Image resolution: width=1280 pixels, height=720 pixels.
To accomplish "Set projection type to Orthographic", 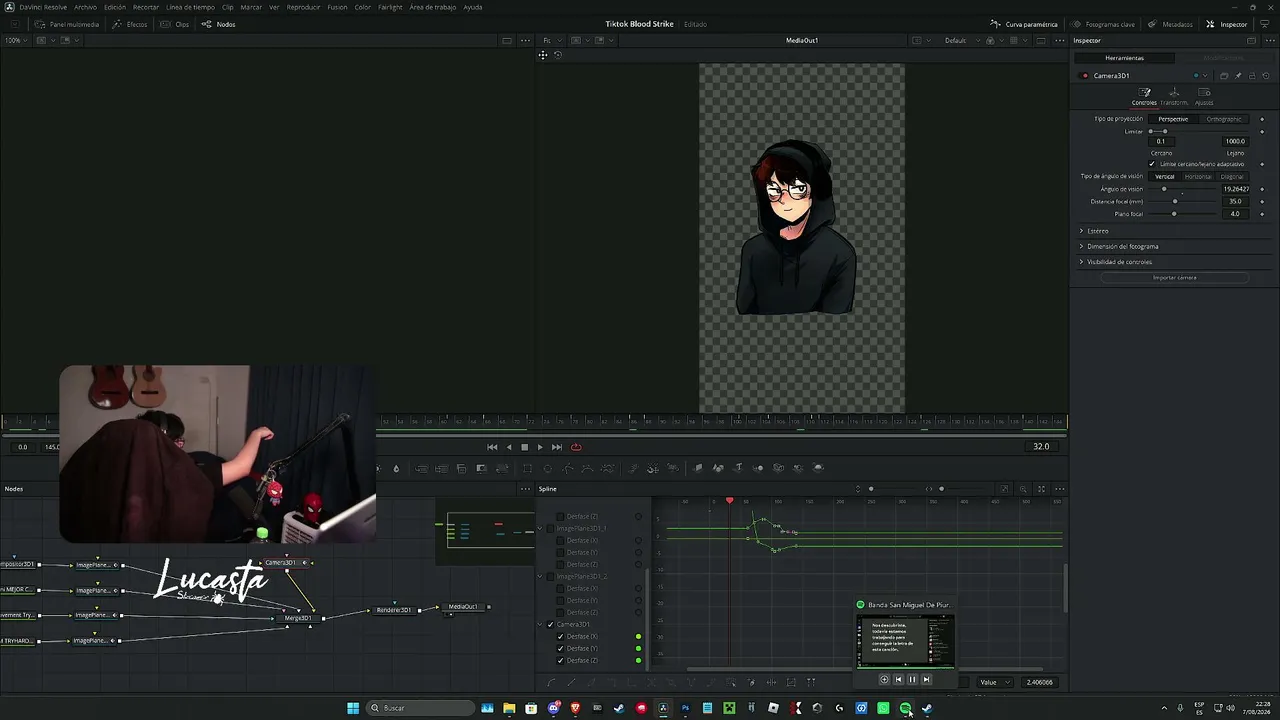I will [1223, 119].
